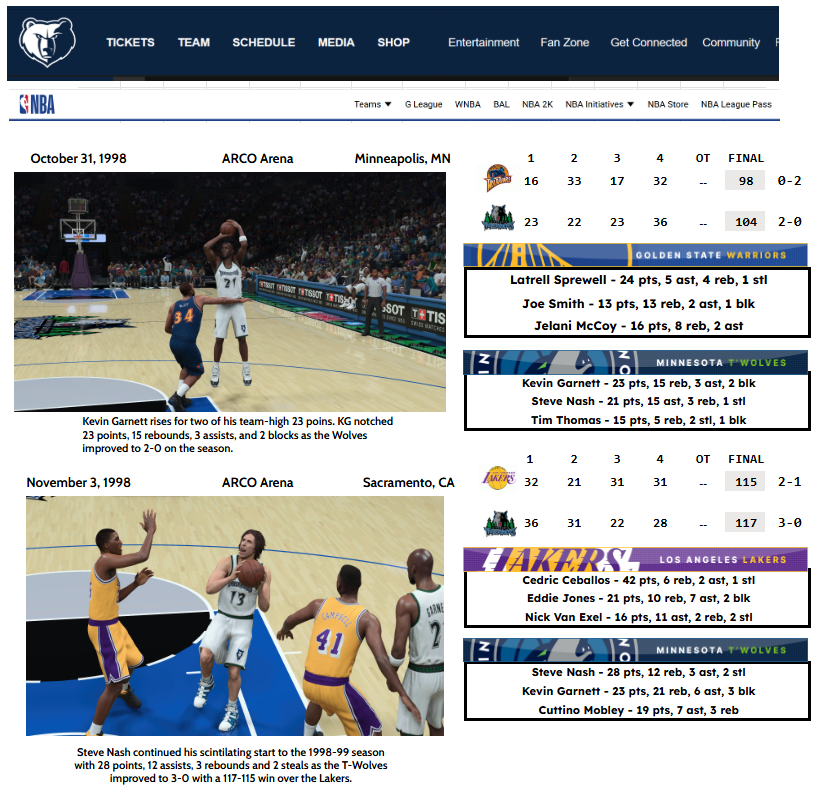Click the Nick Van Exel stat line
Screen dimensions: 822x786
click(639, 617)
